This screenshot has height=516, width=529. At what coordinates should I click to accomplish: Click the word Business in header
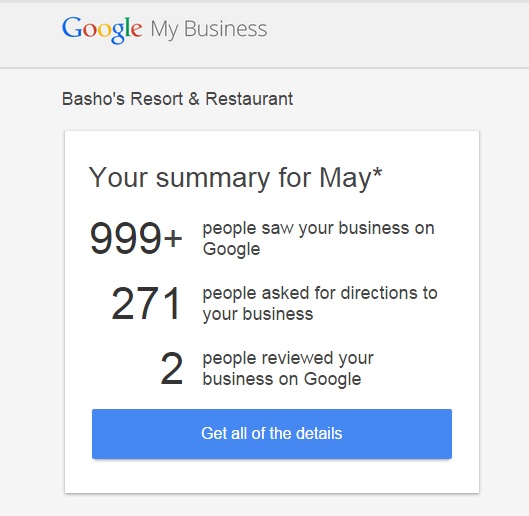(x=225, y=29)
